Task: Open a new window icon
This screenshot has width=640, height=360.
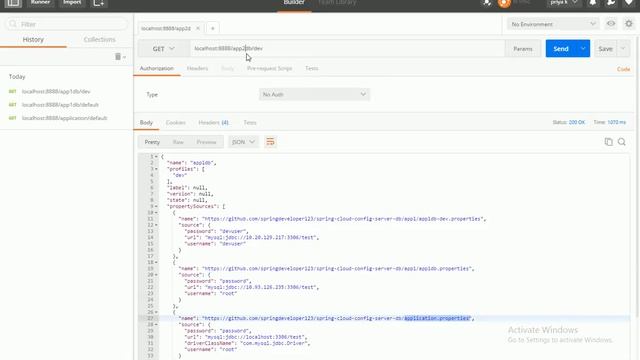Action: pyautogui.click(x=98, y=3)
